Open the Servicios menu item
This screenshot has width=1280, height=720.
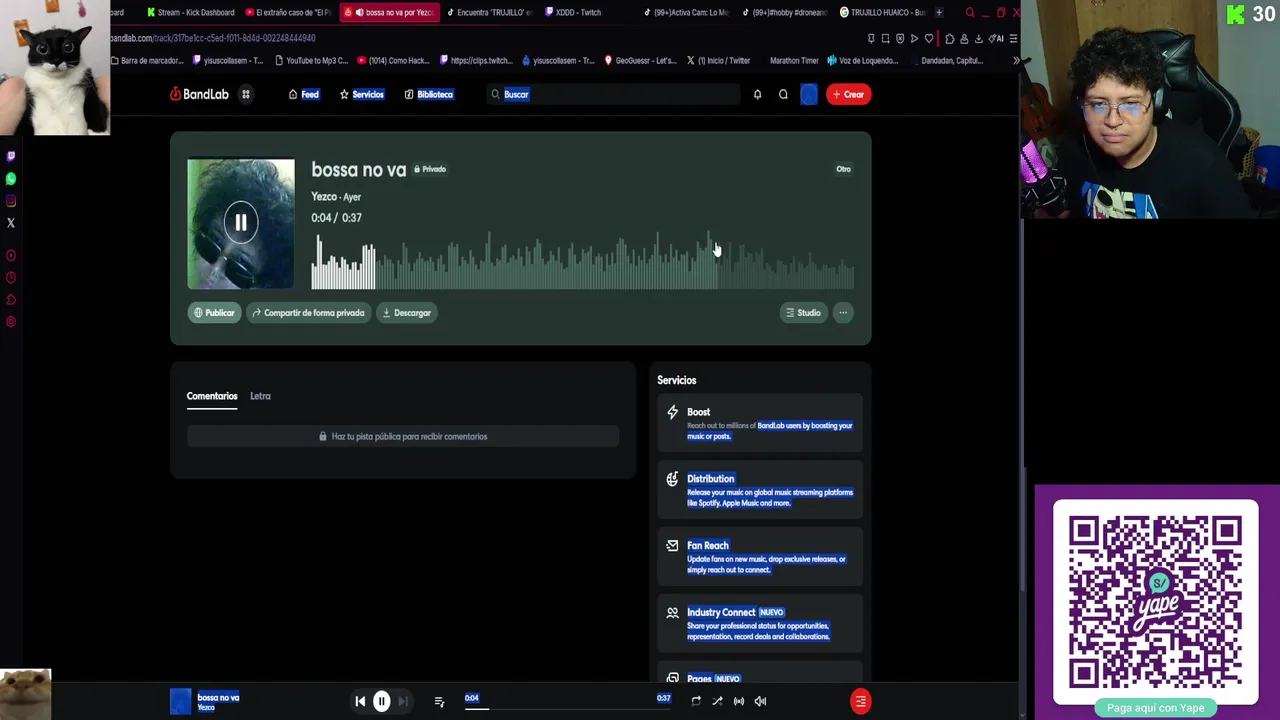[361, 94]
